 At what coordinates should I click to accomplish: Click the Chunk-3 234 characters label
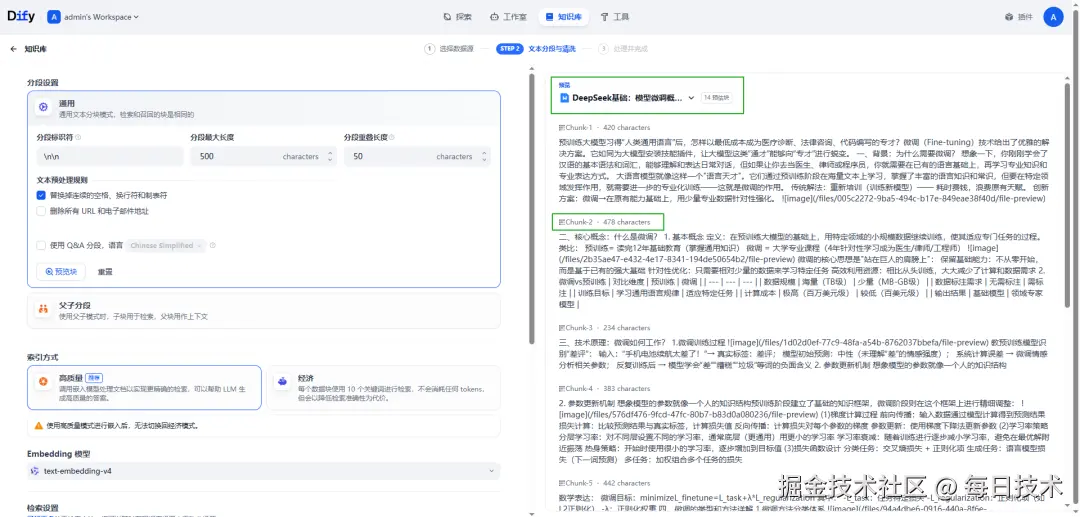604,328
